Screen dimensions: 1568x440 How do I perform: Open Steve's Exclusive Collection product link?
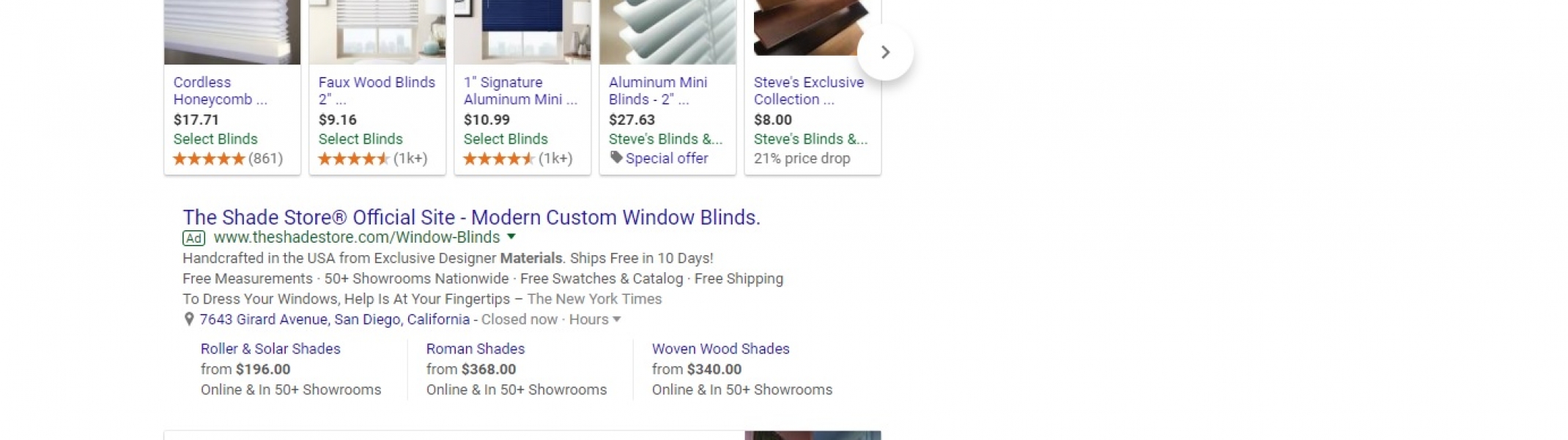pyautogui.click(x=809, y=91)
